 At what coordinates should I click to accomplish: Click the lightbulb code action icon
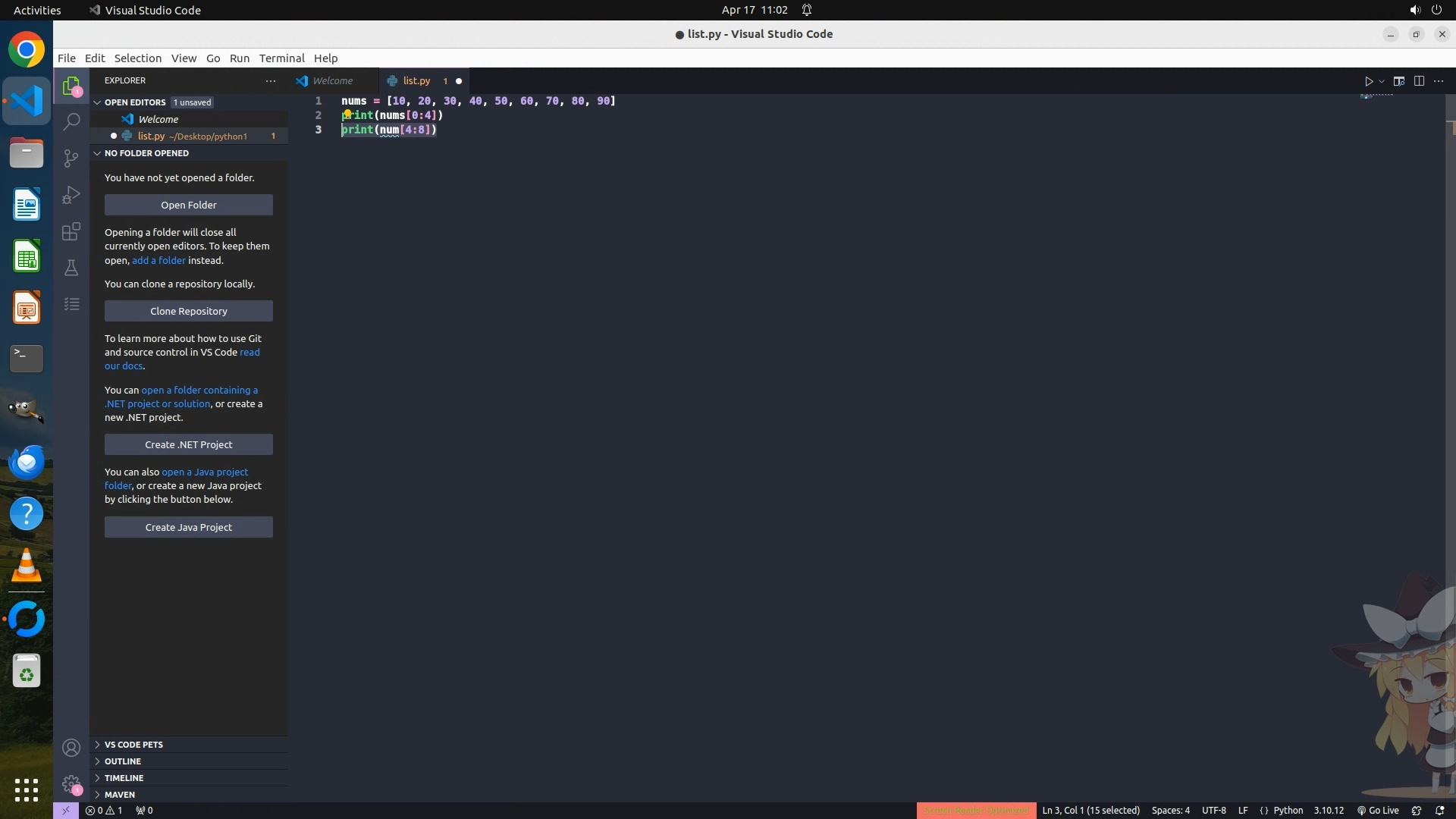click(x=347, y=114)
